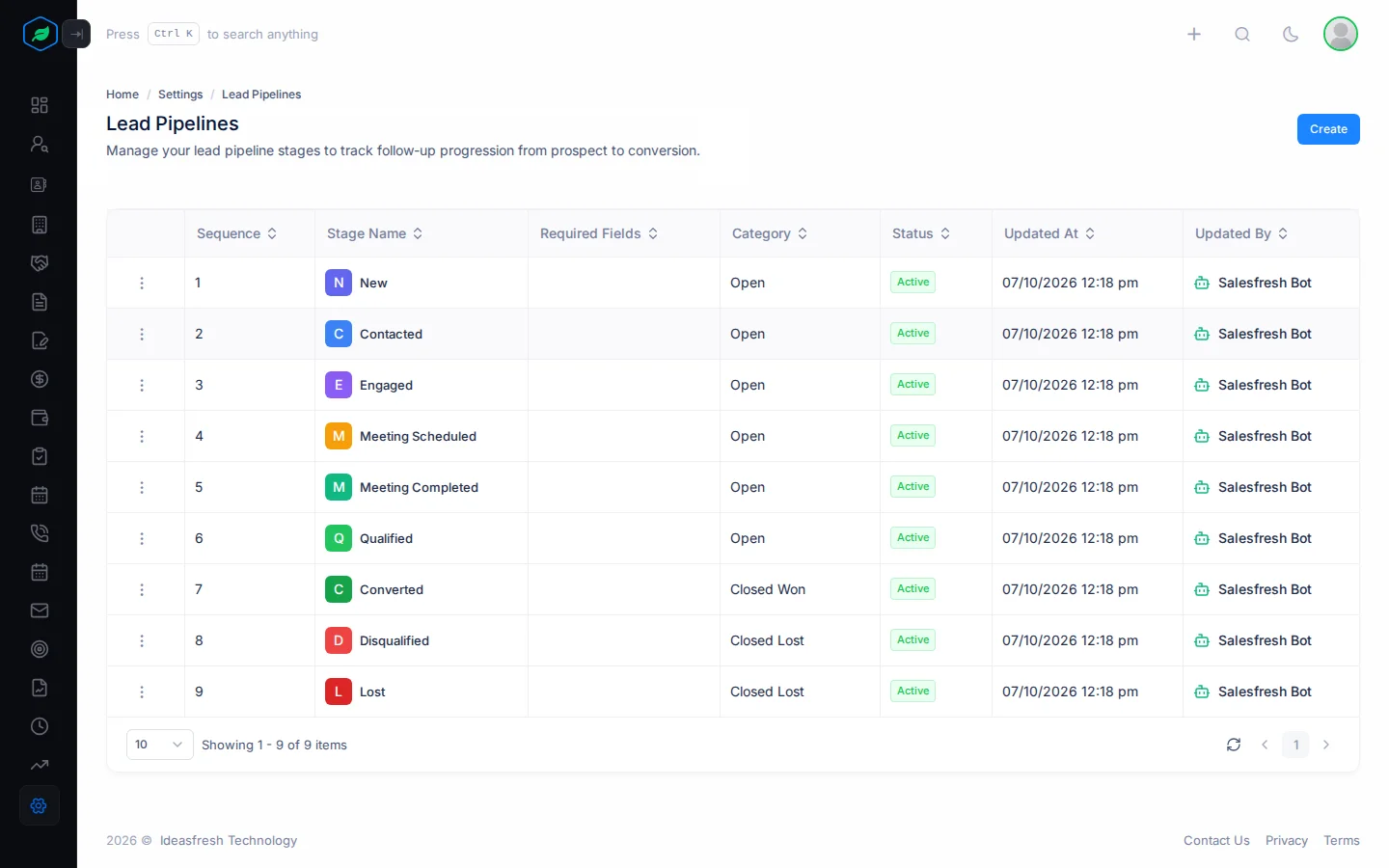The image size is (1389, 868).
Task: Expand the sidebar with the arrow toggle
Action: [76, 34]
